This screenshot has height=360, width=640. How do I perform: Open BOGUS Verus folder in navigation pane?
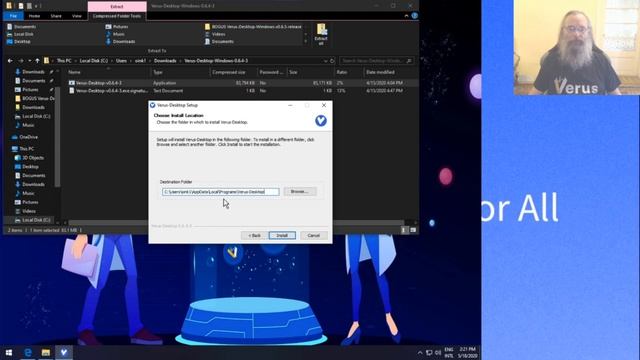coord(35,98)
